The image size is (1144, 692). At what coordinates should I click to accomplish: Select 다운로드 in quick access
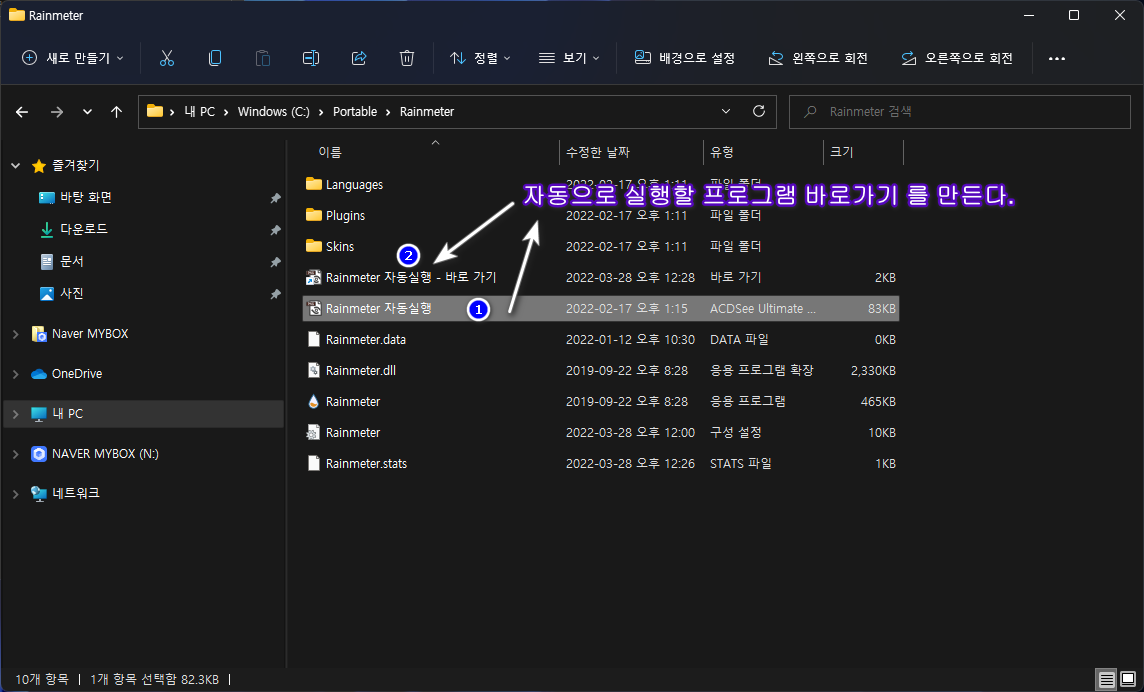(x=84, y=229)
